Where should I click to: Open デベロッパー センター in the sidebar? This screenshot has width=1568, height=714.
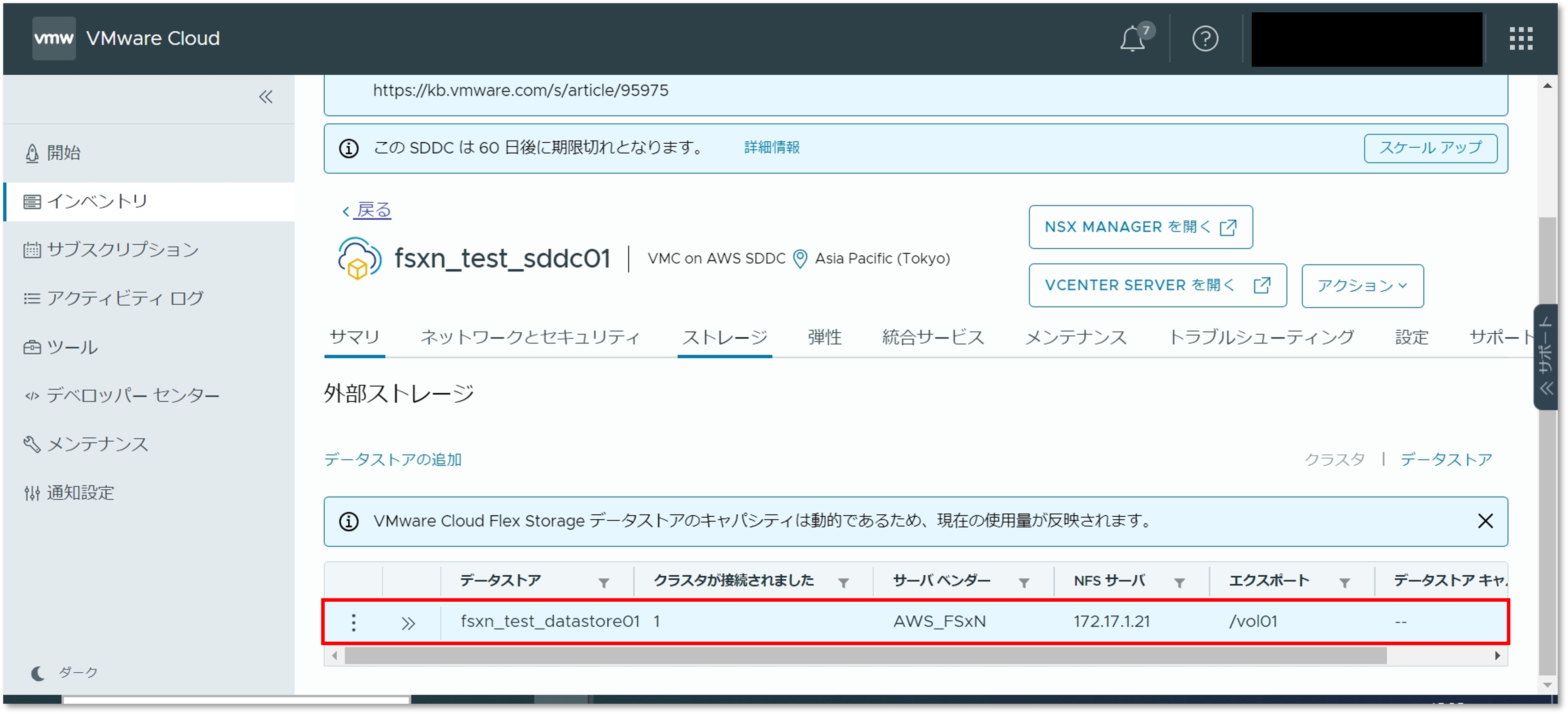point(121,396)
